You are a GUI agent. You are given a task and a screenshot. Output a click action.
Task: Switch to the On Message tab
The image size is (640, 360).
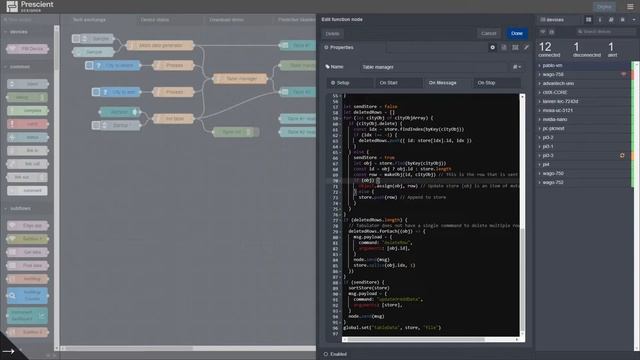448,83
